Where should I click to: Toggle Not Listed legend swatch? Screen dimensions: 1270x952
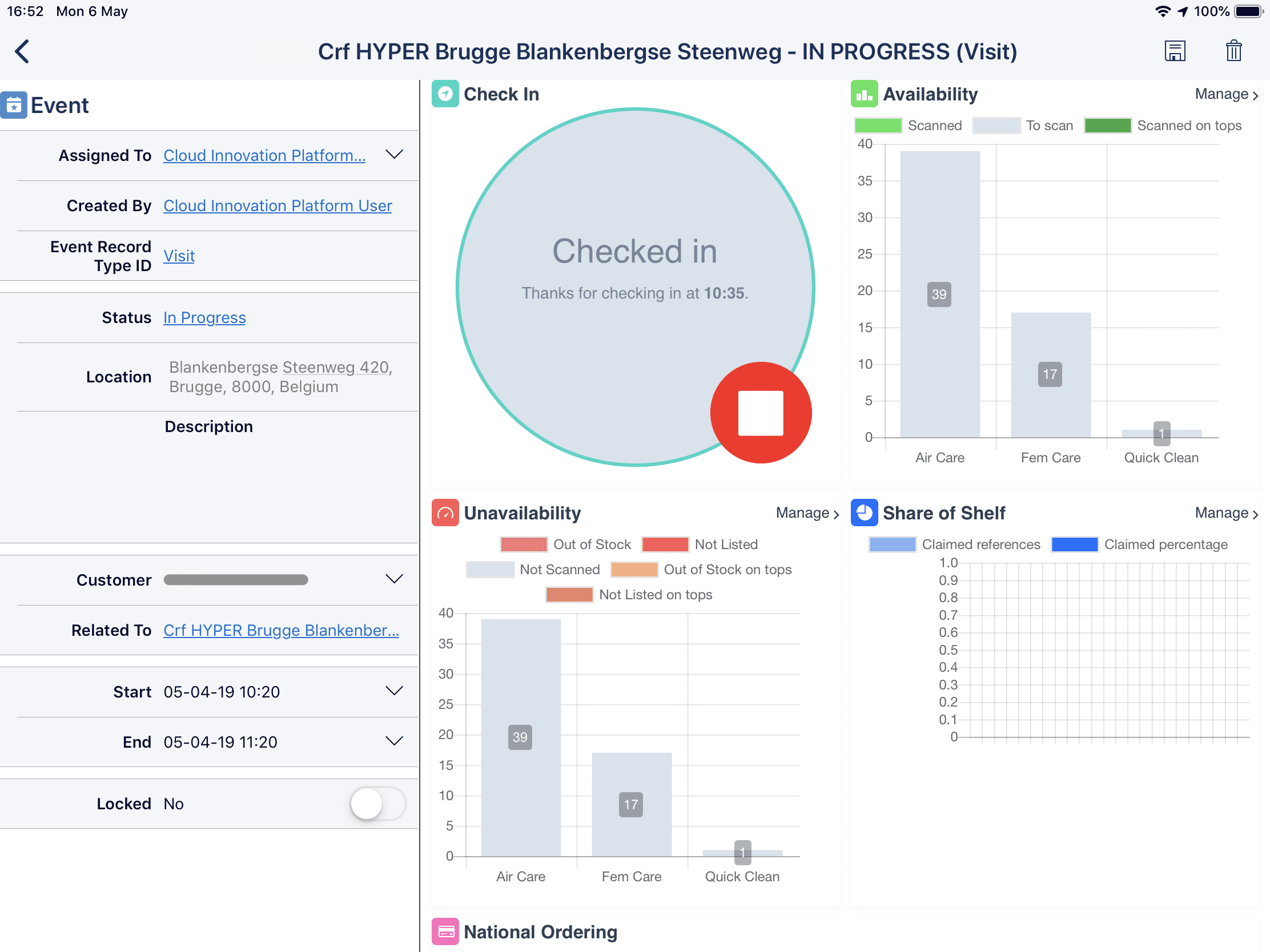(x=665, y=544)
